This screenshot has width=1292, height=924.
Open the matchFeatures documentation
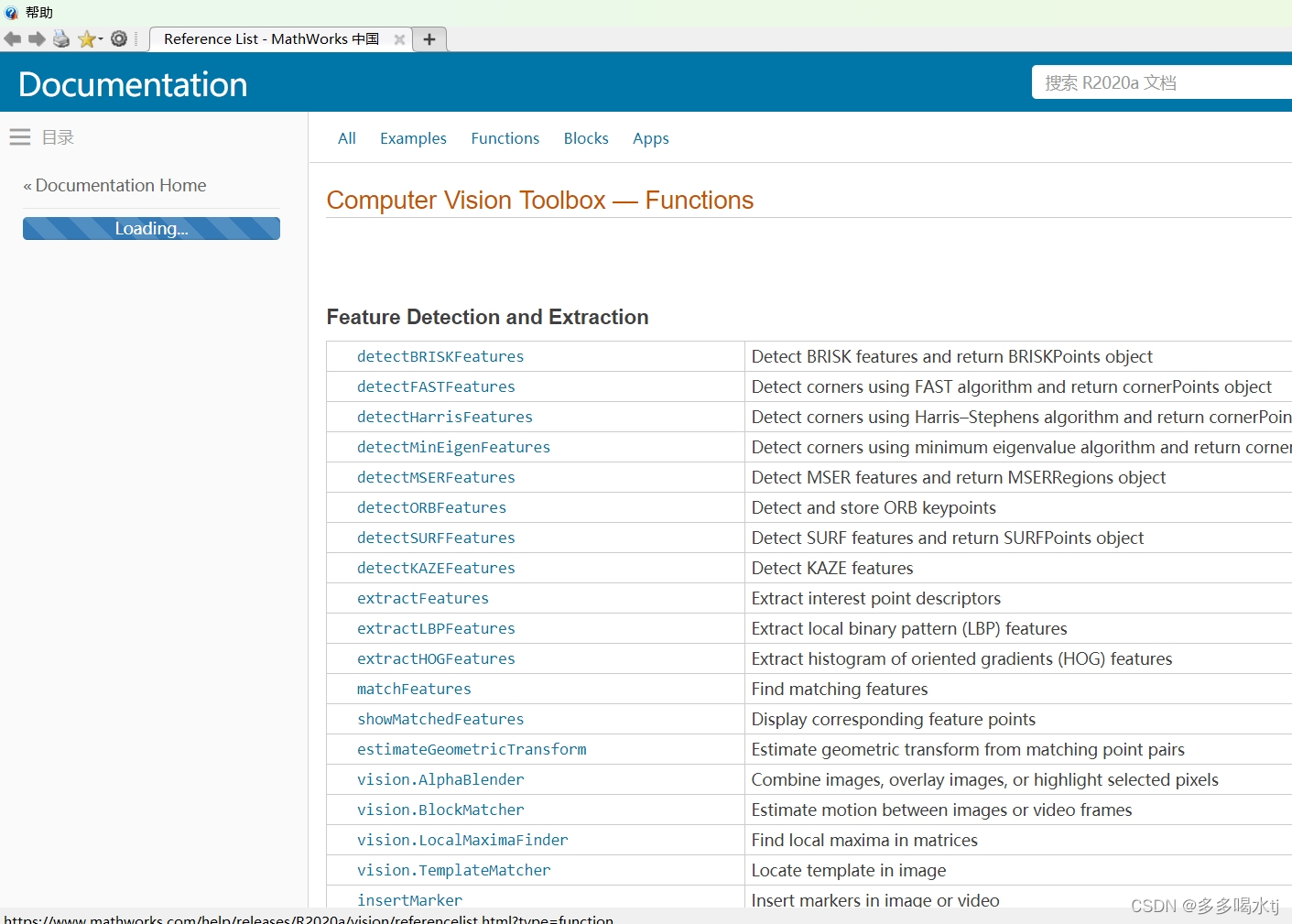[x=414, y=689]
